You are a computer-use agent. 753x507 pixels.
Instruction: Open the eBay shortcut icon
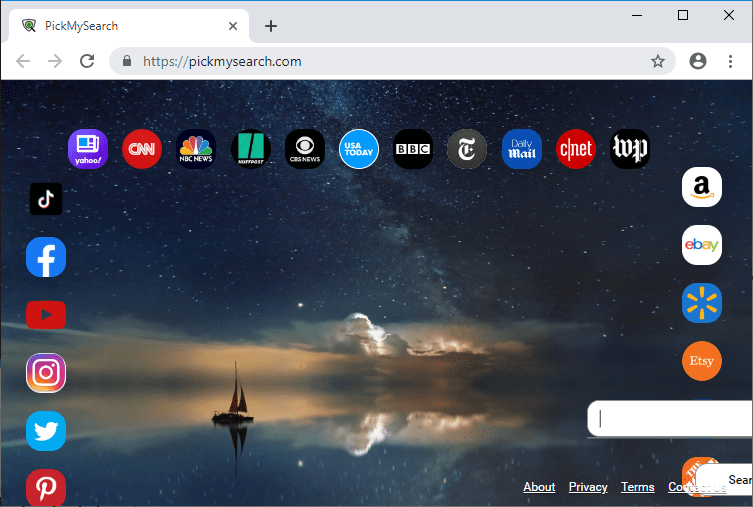pos(702,245)
